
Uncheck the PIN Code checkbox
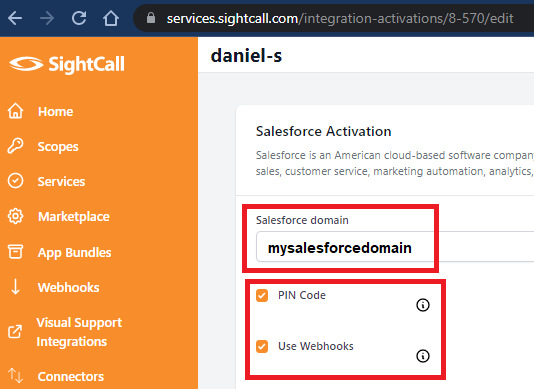[262, 295]
